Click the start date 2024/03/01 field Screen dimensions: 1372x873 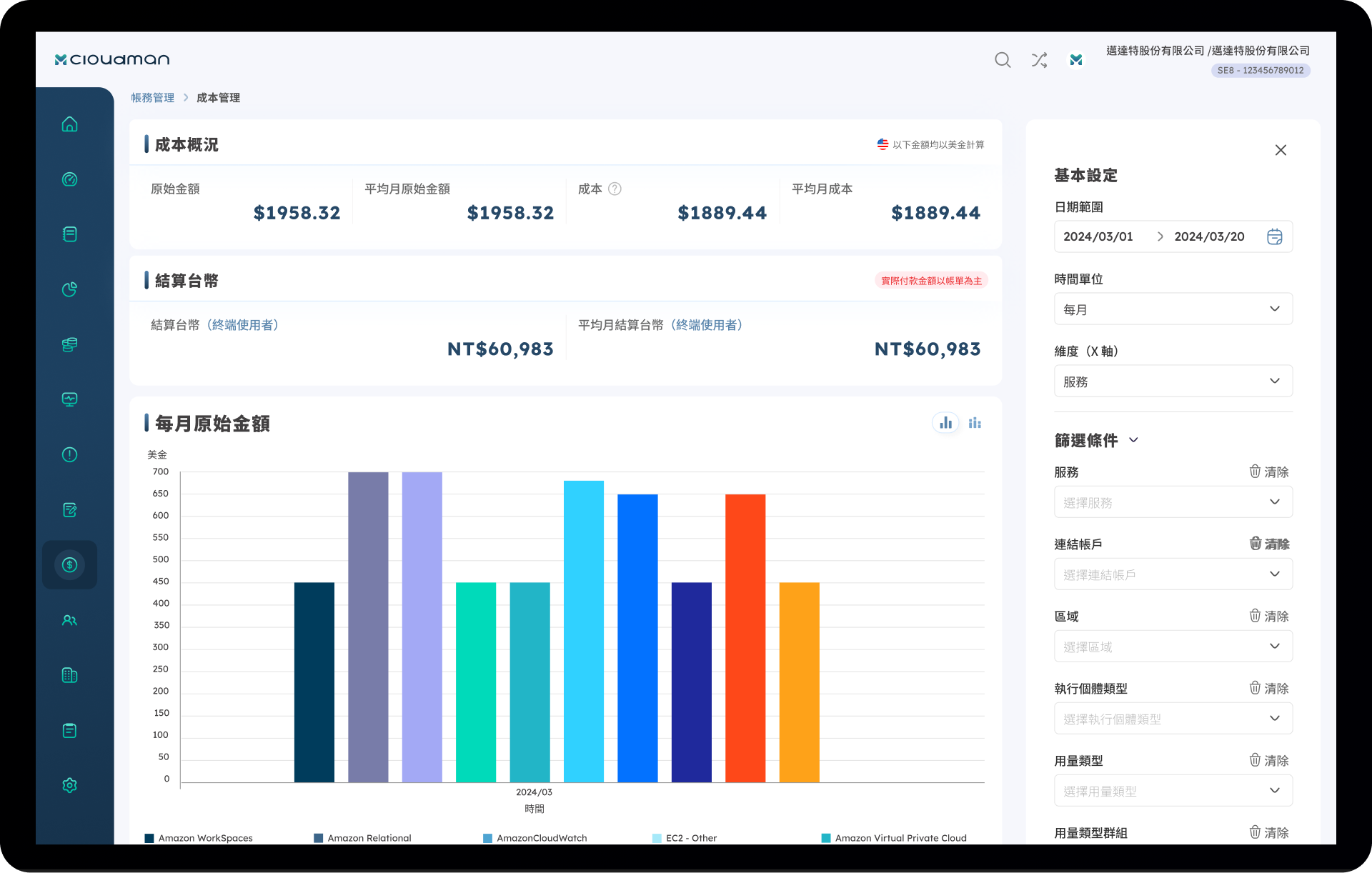coord(1098,236)
